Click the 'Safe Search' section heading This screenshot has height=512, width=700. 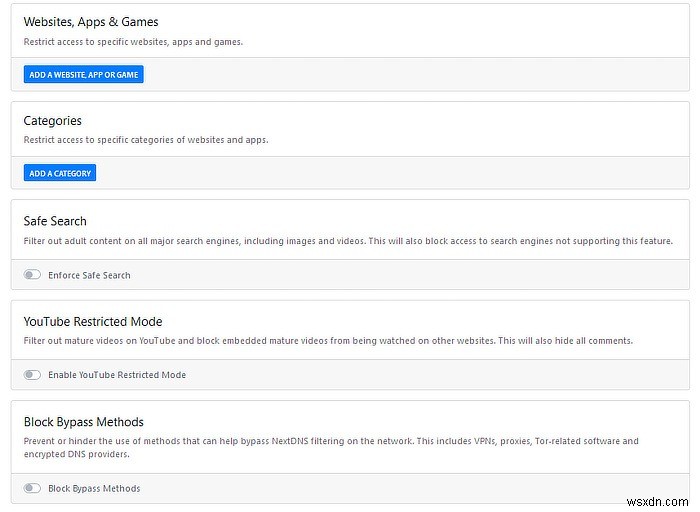(55, 221)
